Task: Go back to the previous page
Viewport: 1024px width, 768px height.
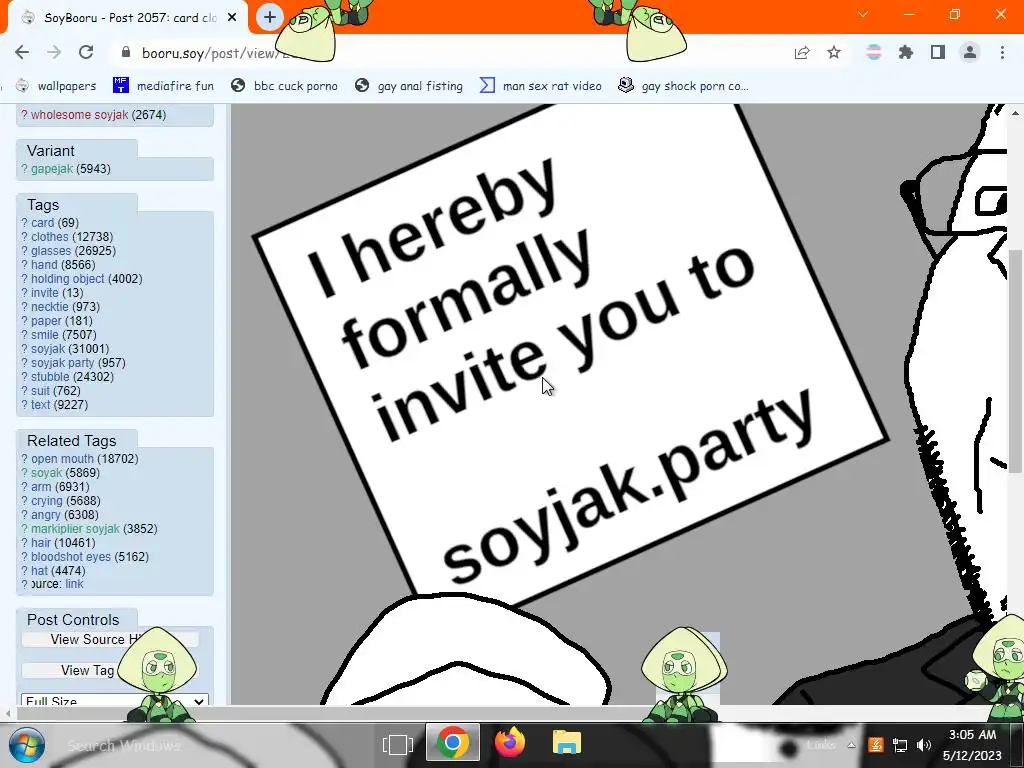Action: point(22,52)
